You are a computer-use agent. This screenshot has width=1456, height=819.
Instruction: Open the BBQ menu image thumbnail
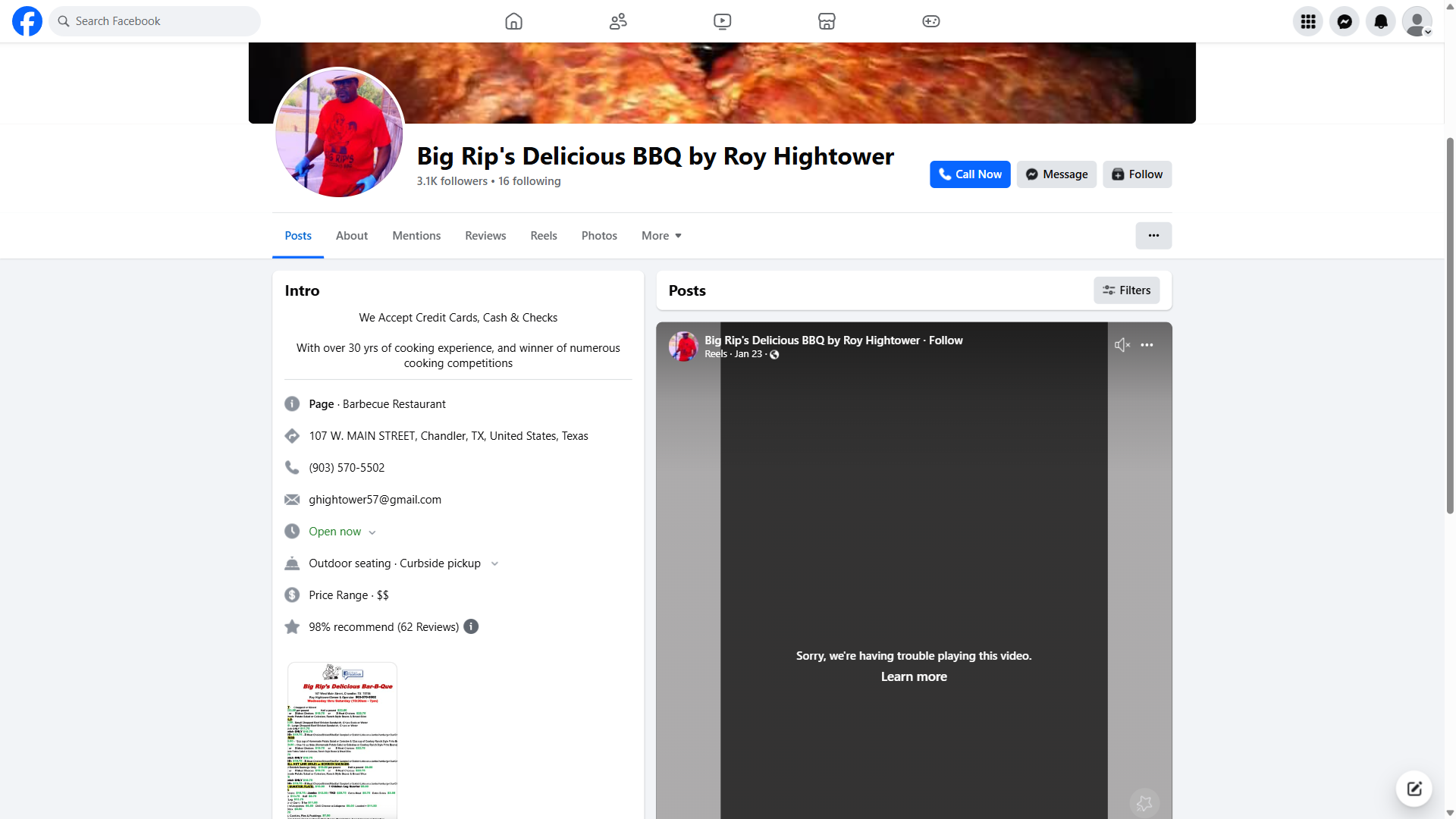[x=342, y=739]
